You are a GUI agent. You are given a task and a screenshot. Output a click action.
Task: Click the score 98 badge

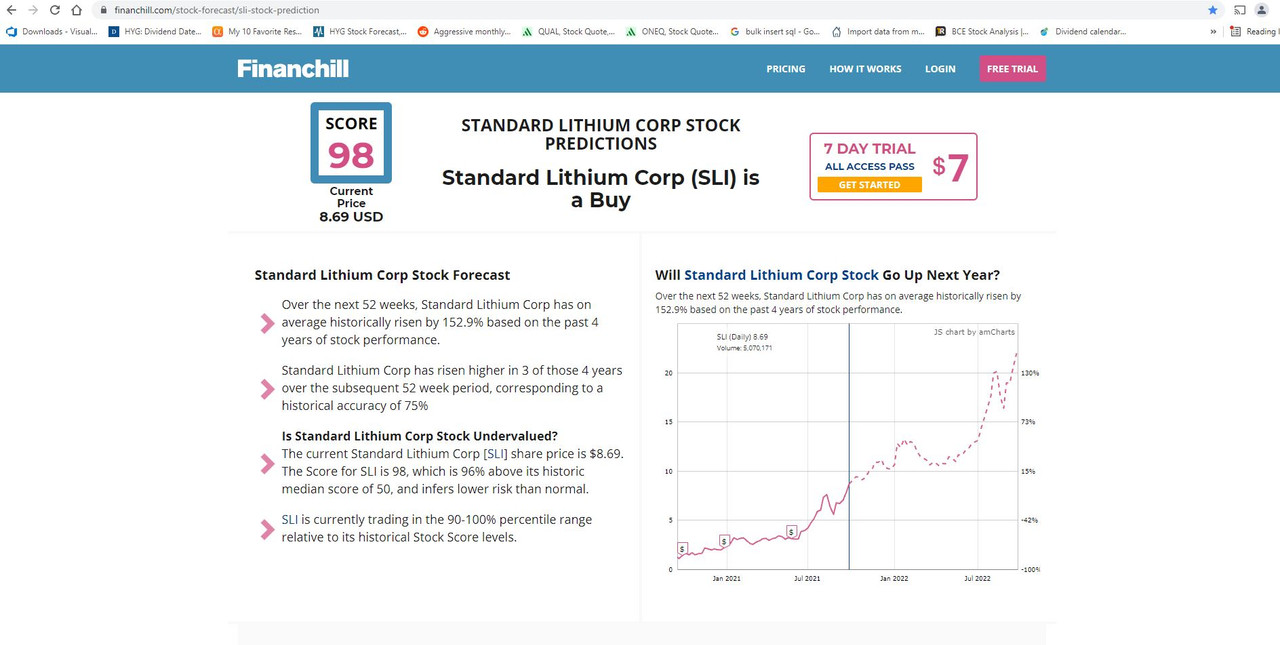coord(351,143)
